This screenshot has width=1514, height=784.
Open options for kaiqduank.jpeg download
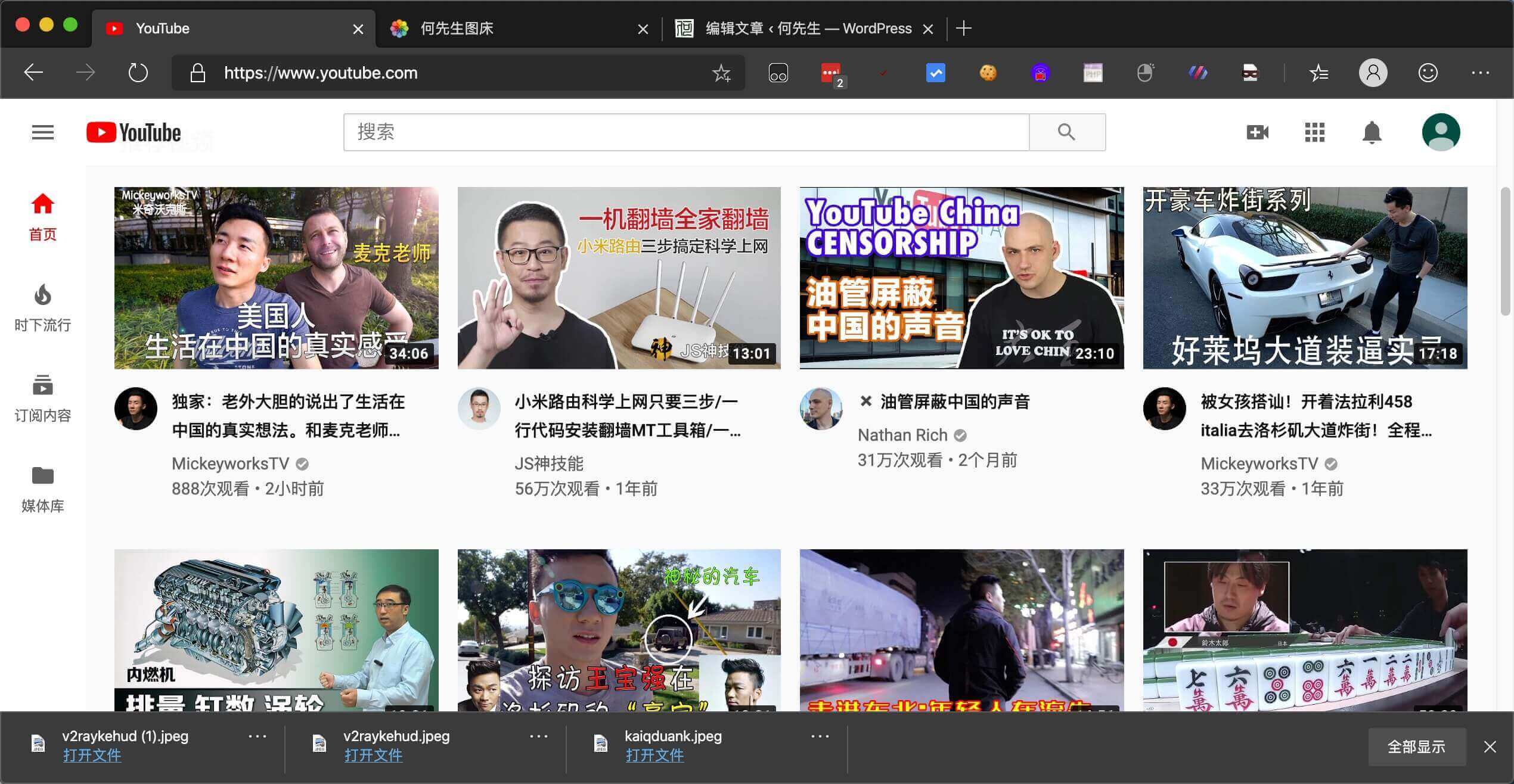pyautogui.click(x=820, y=736)
